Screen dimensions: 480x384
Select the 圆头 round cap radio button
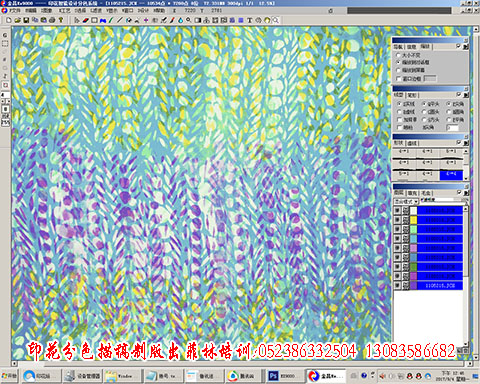[x=424, y=112]
